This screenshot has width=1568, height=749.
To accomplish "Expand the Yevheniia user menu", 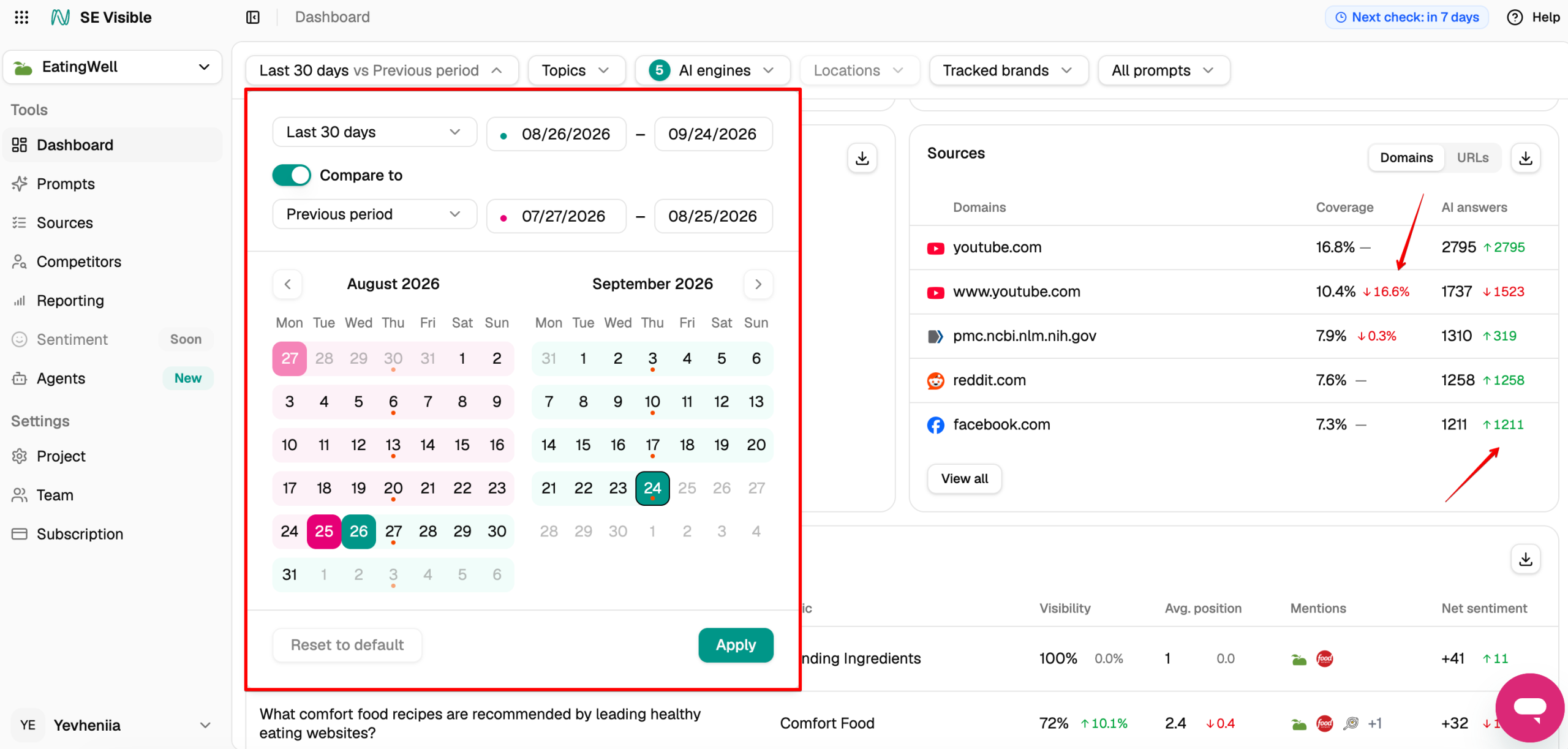I will 113,725.
